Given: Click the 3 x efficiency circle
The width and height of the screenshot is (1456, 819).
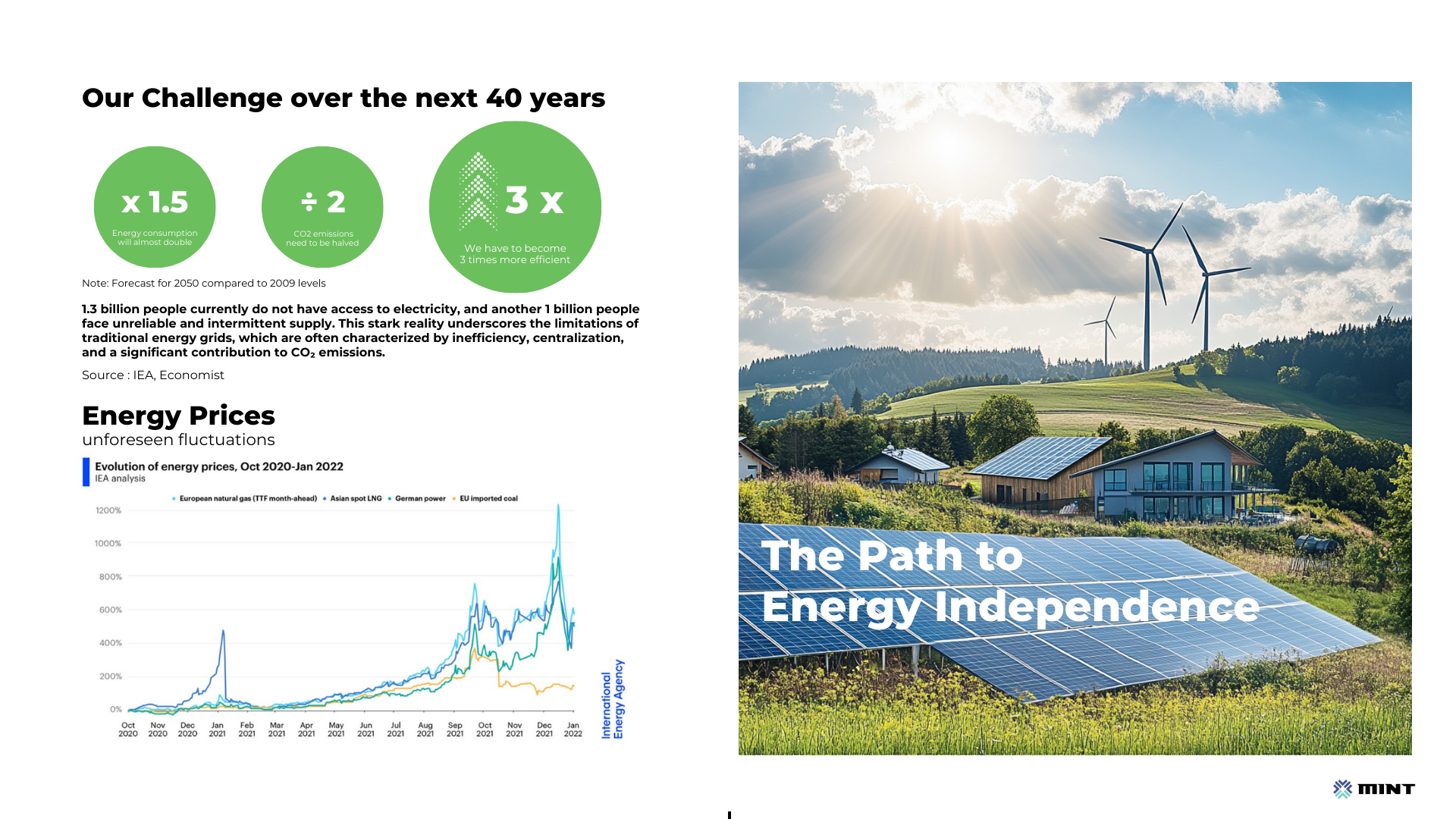Looking at the screenshot, I should click(515, 207).
